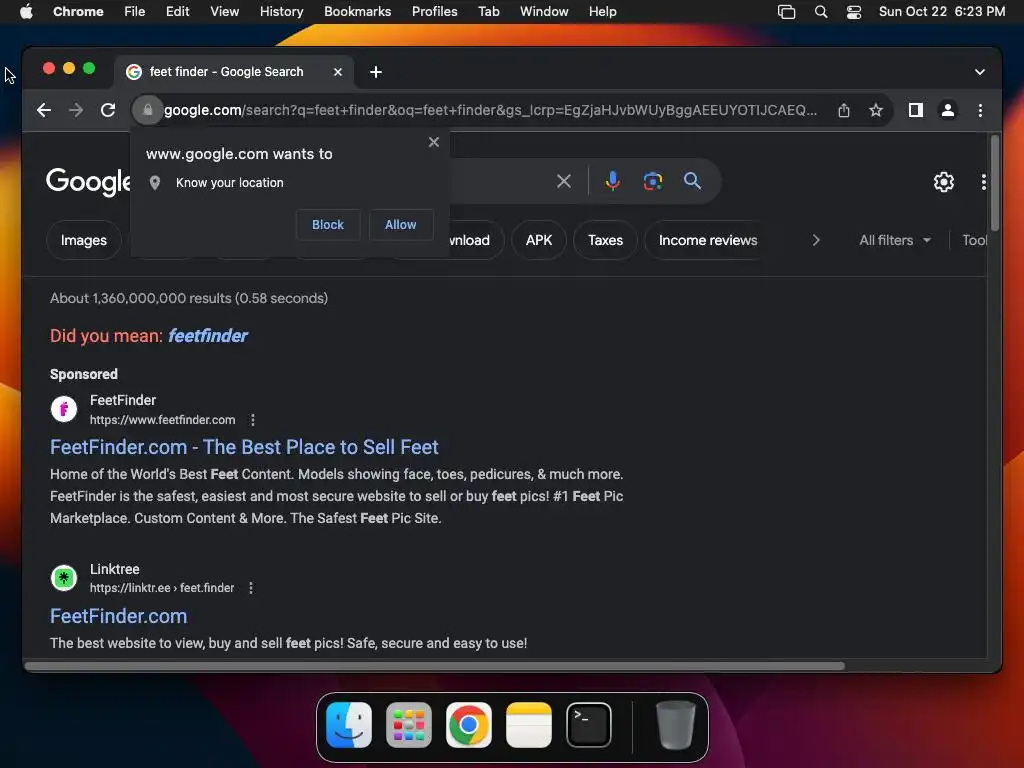The height and width of the screenshot is (768, 1024).
Task: Reload the Google search page
Action: point(108,110)
